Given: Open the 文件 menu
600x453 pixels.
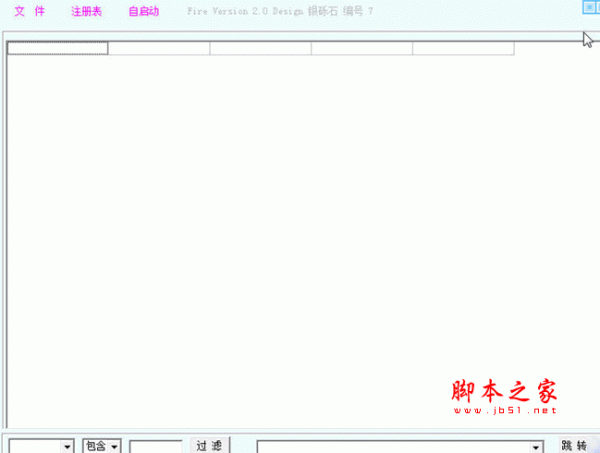Looking at the screenshot, I should (x=29, y=11).
